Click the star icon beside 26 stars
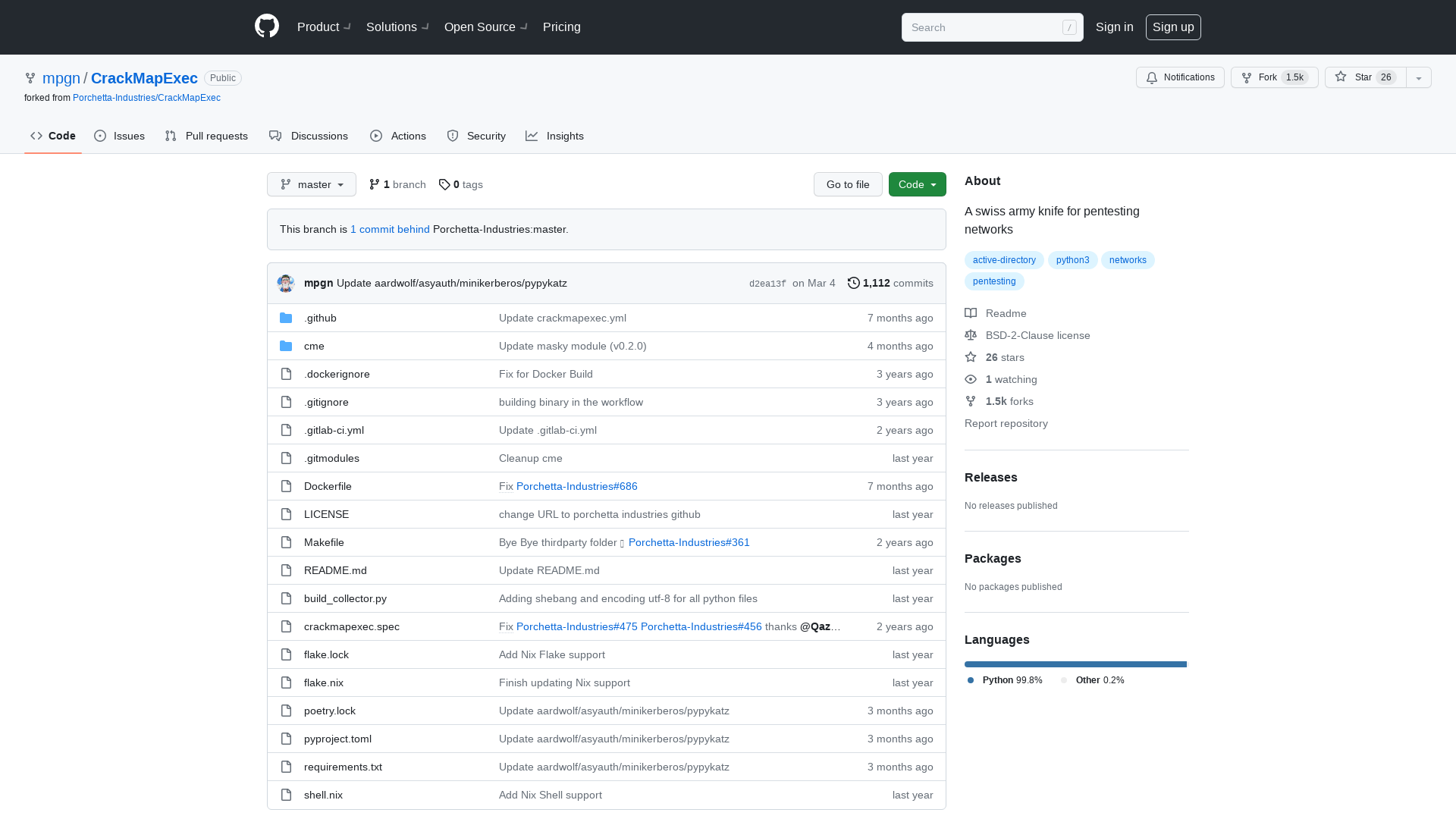The width and height of the screenshot is (1456, 819). [971, 357]
